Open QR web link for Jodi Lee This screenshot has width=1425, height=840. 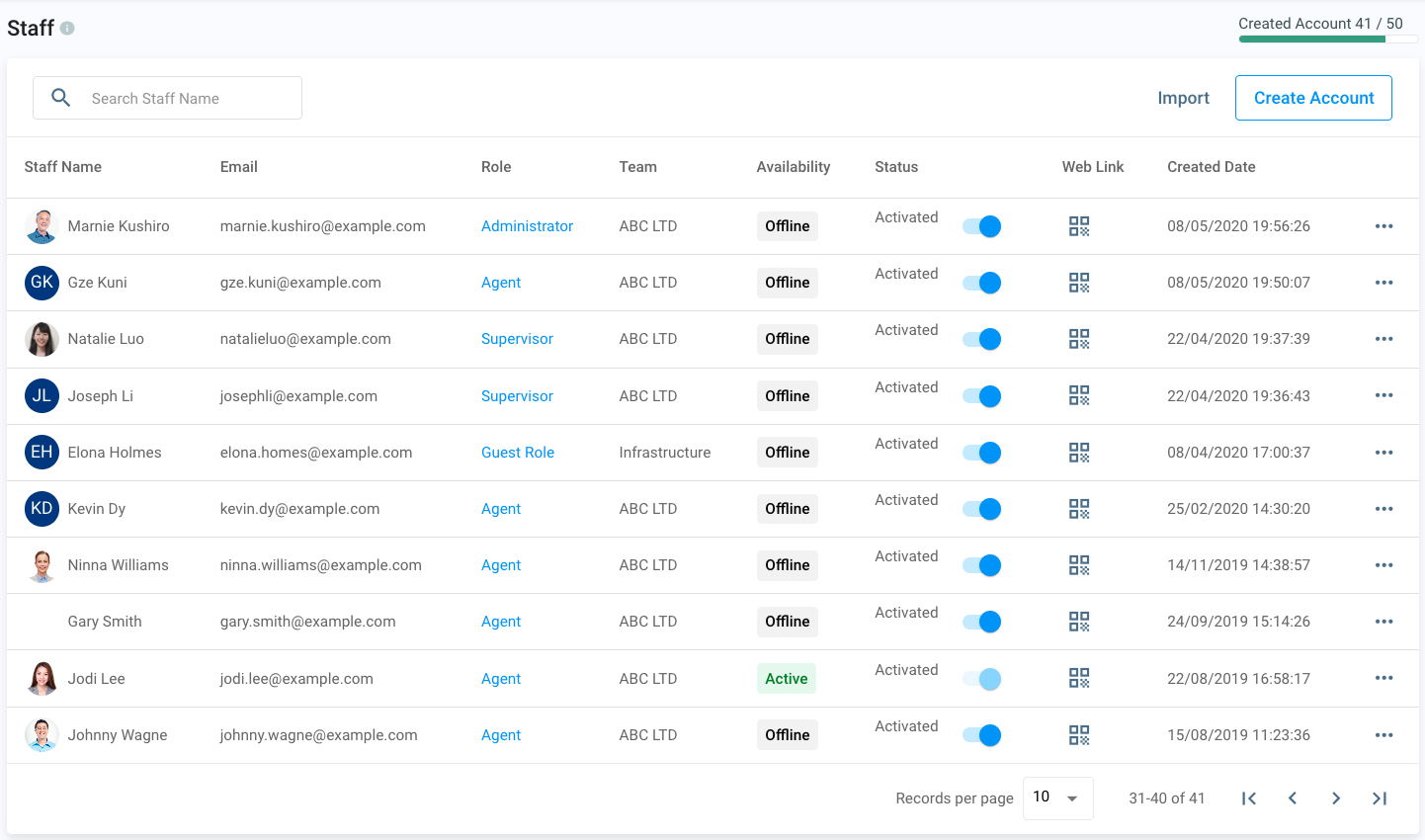point(1079,678)
